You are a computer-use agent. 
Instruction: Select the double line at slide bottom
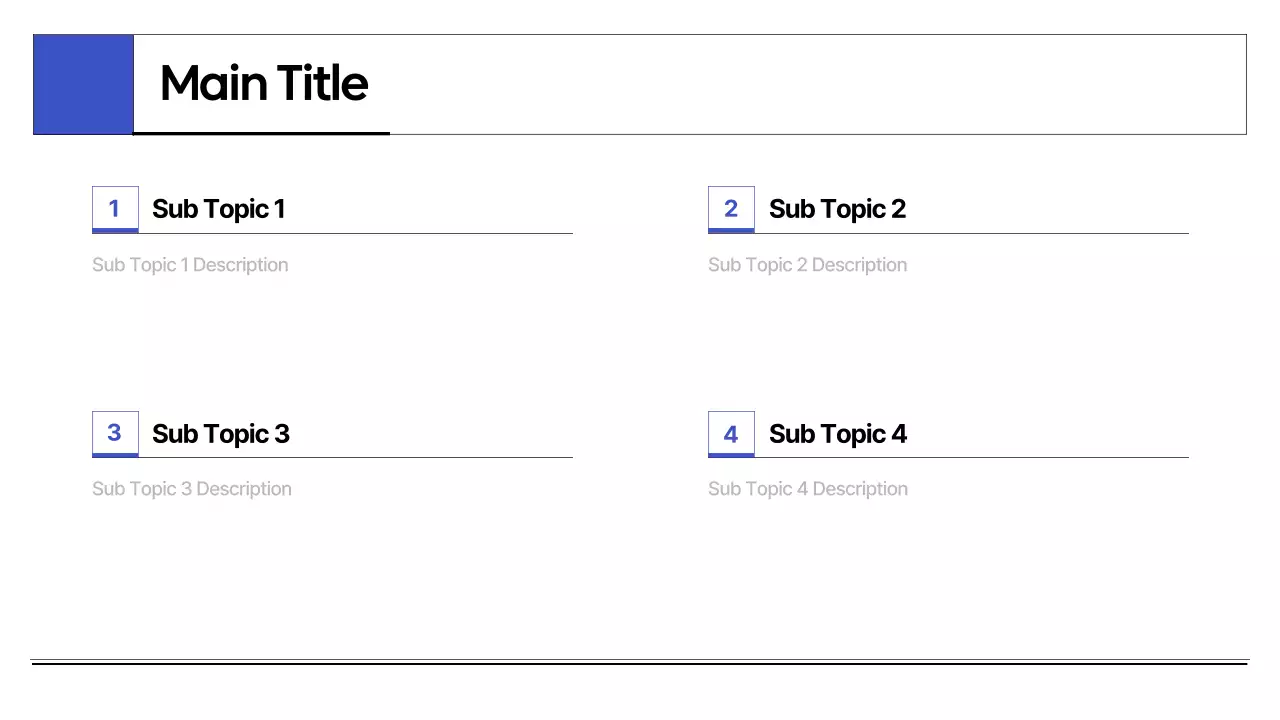[640, 662]
